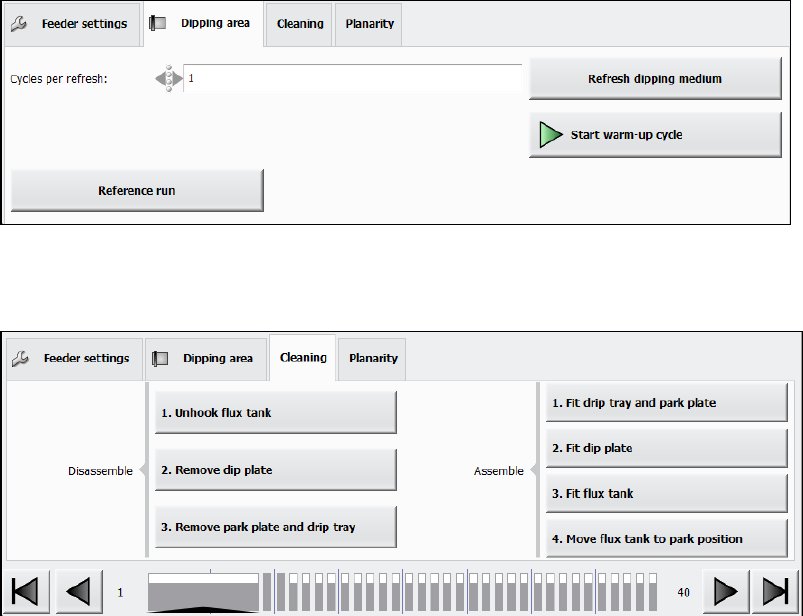Choose Remove dip plate step
Viewport: 803px width, 616px height.
275,470
